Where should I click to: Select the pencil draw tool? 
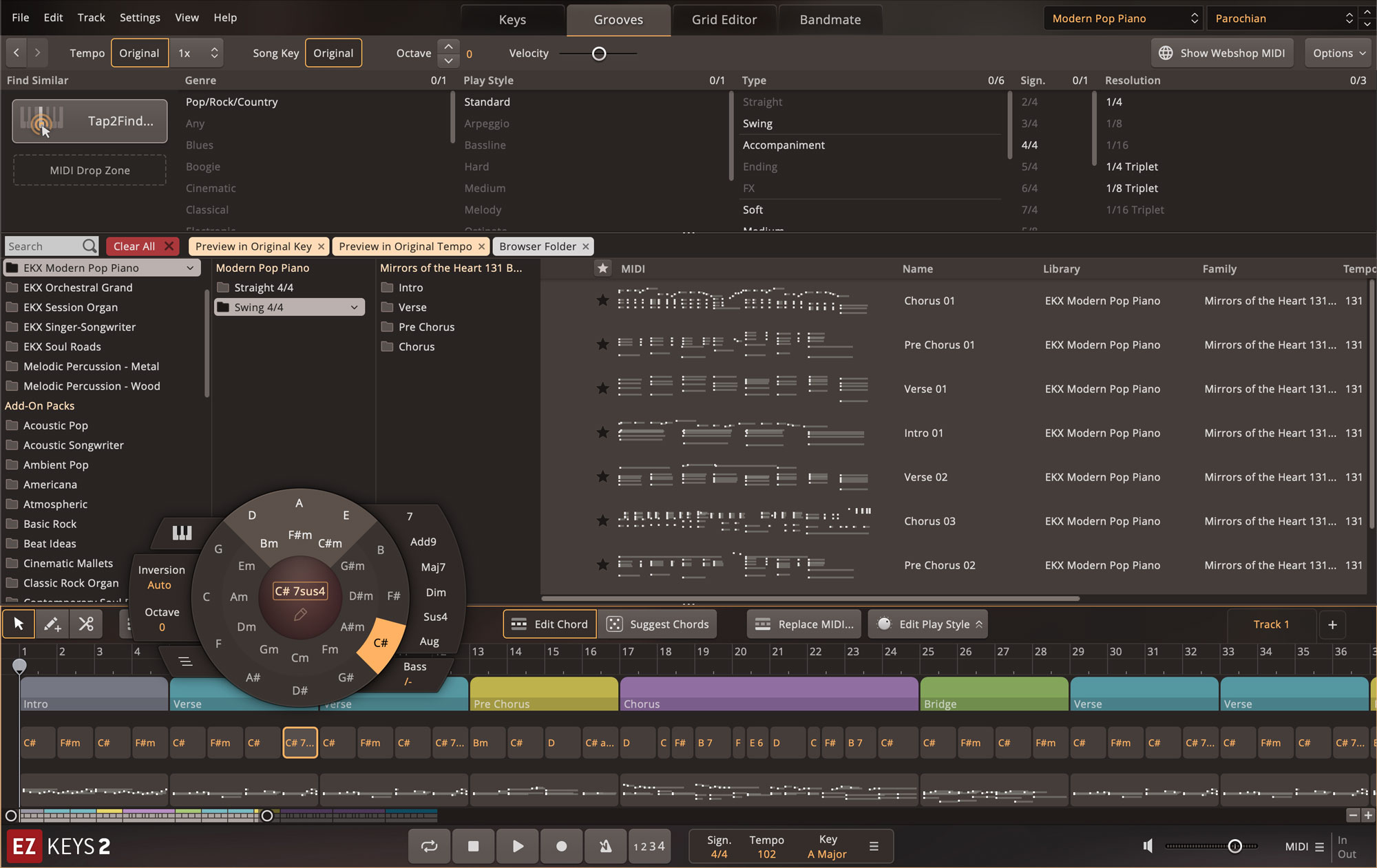coord(52,624)
